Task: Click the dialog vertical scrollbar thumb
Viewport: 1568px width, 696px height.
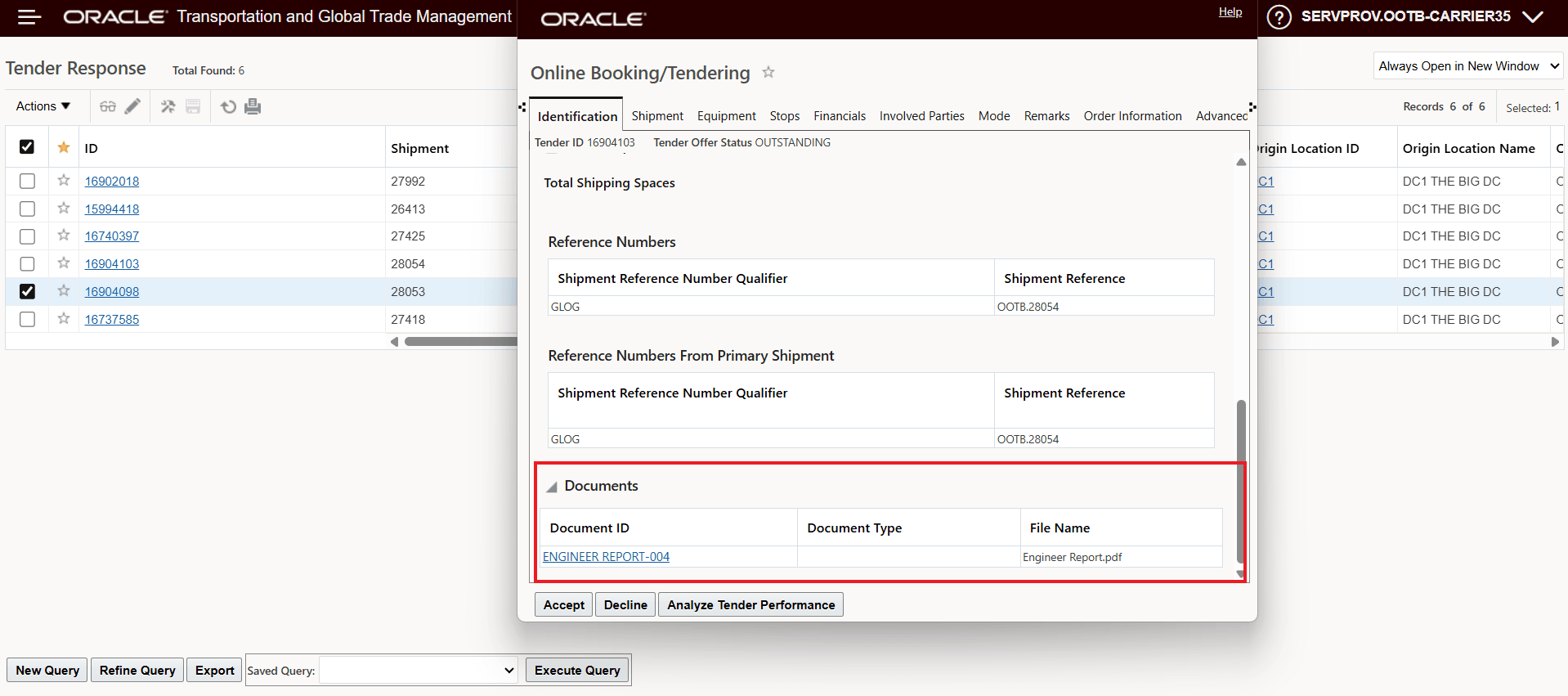Action: [x=1241, y=481]
